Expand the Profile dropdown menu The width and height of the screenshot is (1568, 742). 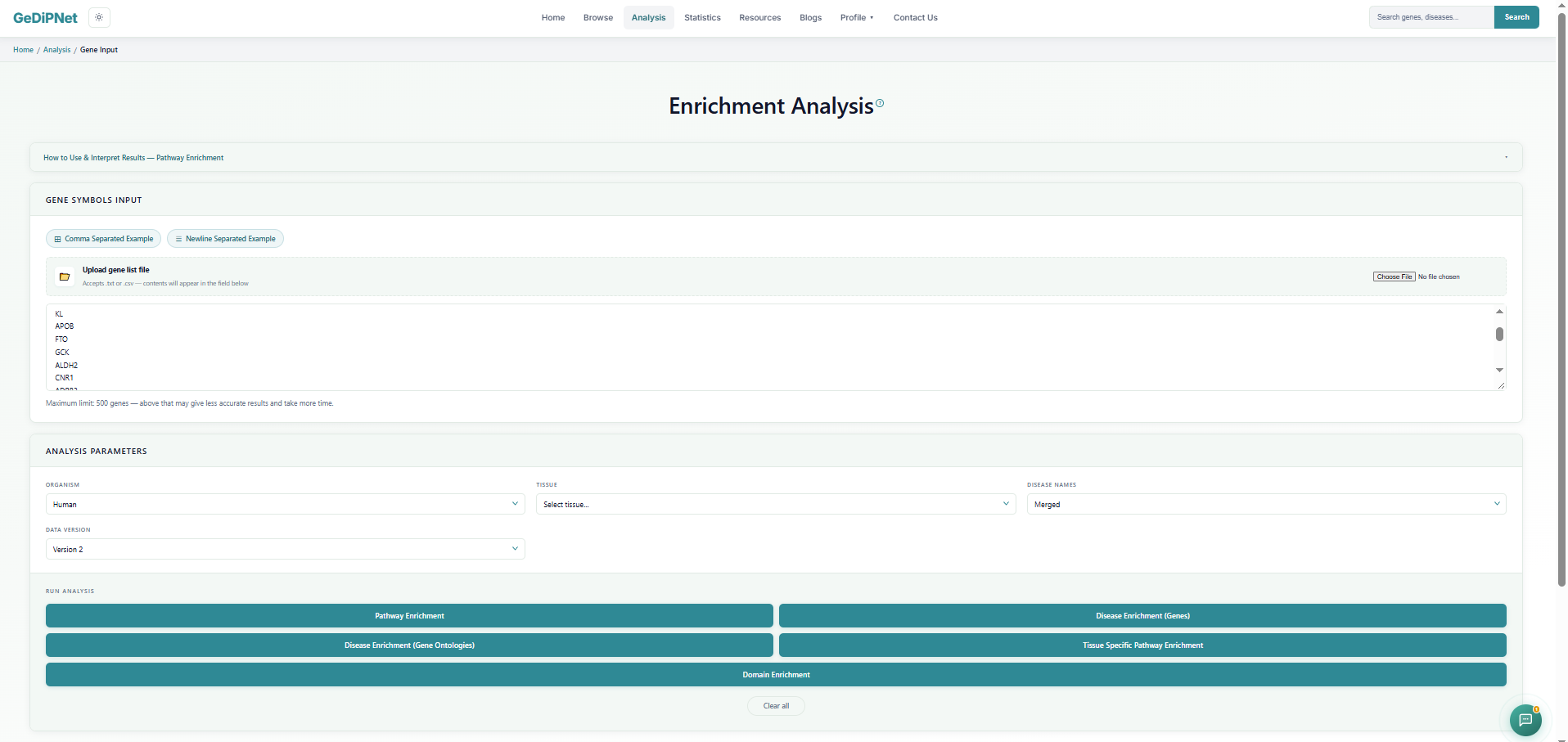click(x=857, y=17)
